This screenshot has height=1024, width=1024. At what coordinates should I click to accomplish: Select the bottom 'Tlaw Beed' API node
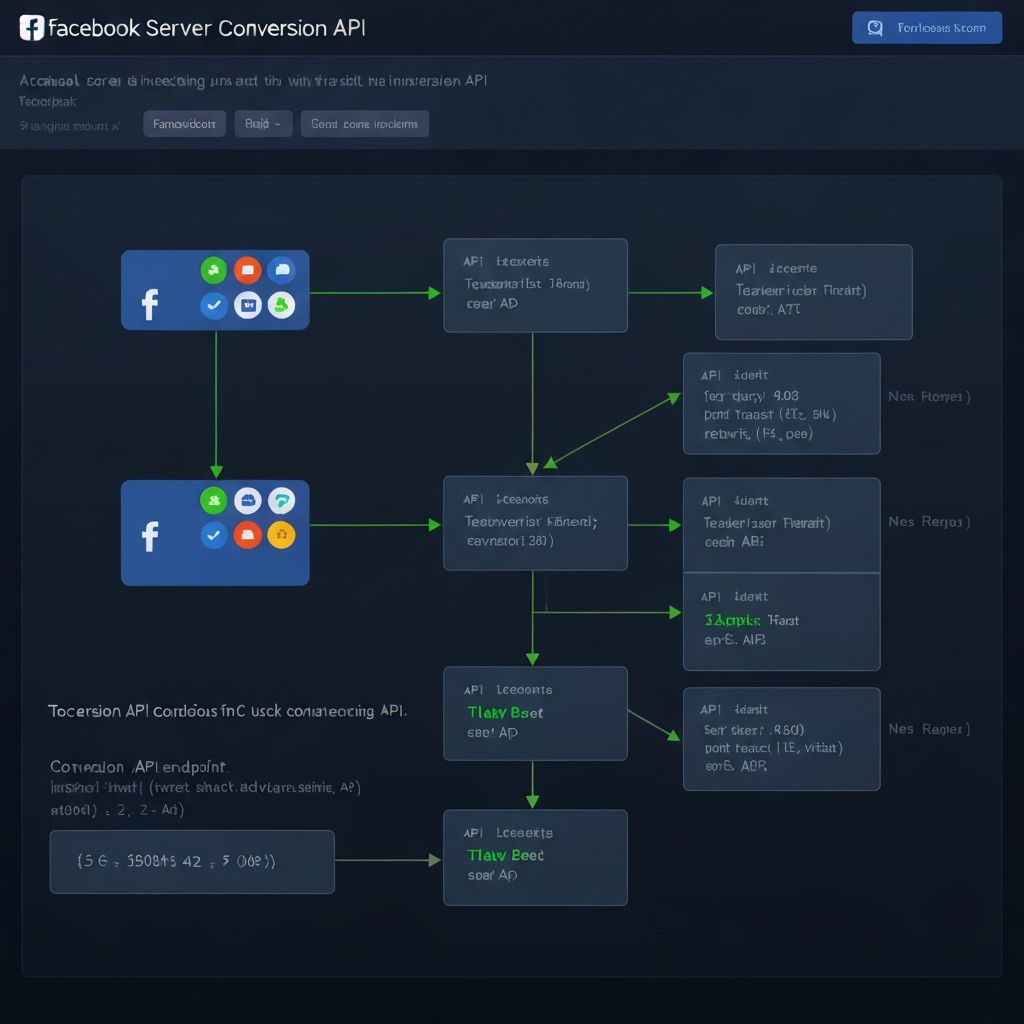point(535,857)
